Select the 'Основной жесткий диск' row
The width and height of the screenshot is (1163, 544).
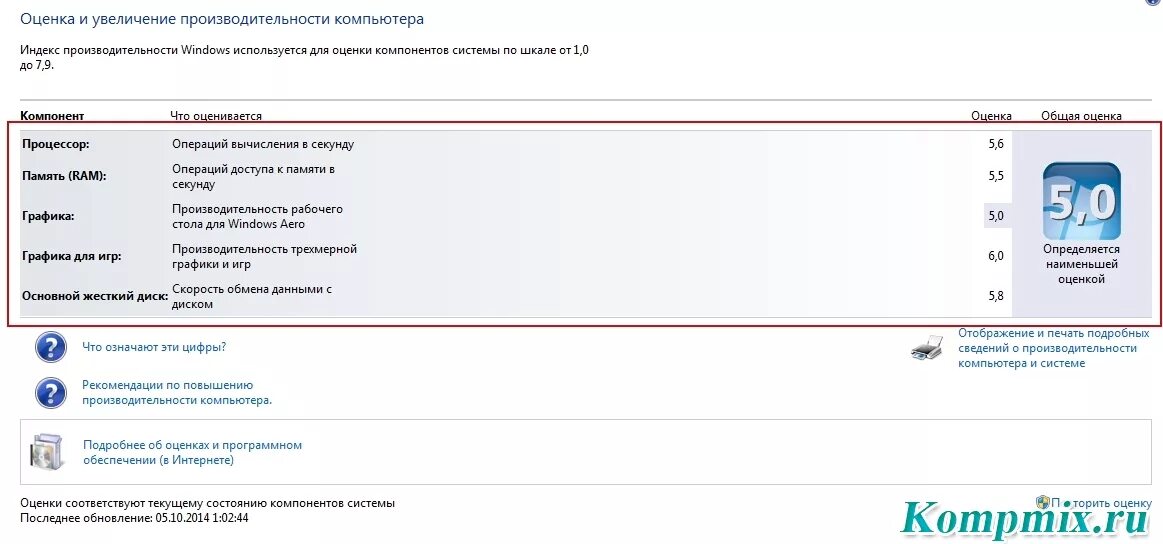tap(516, 296)
